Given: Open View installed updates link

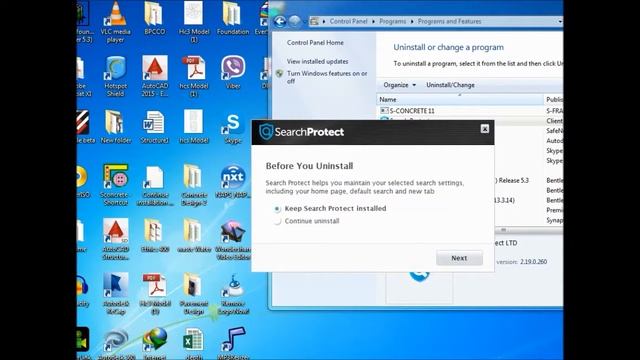Looking at the screenshot, I should point(317,61).
